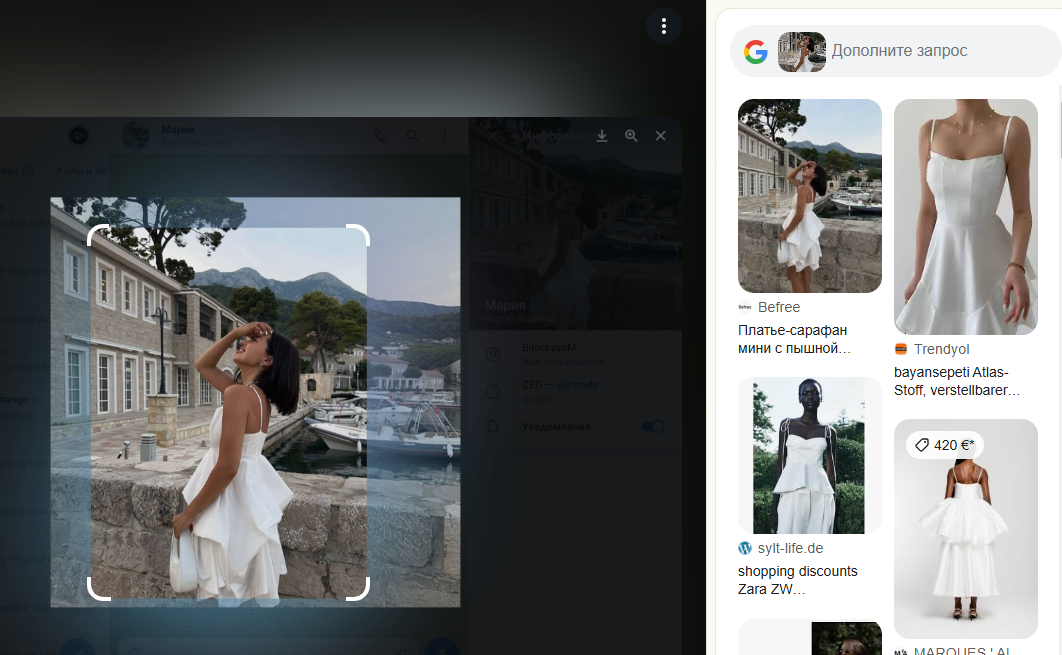This screenshot has width=1062, height=655.
Task: Open the chat header three-dot menu
Action: coord(444,136)
